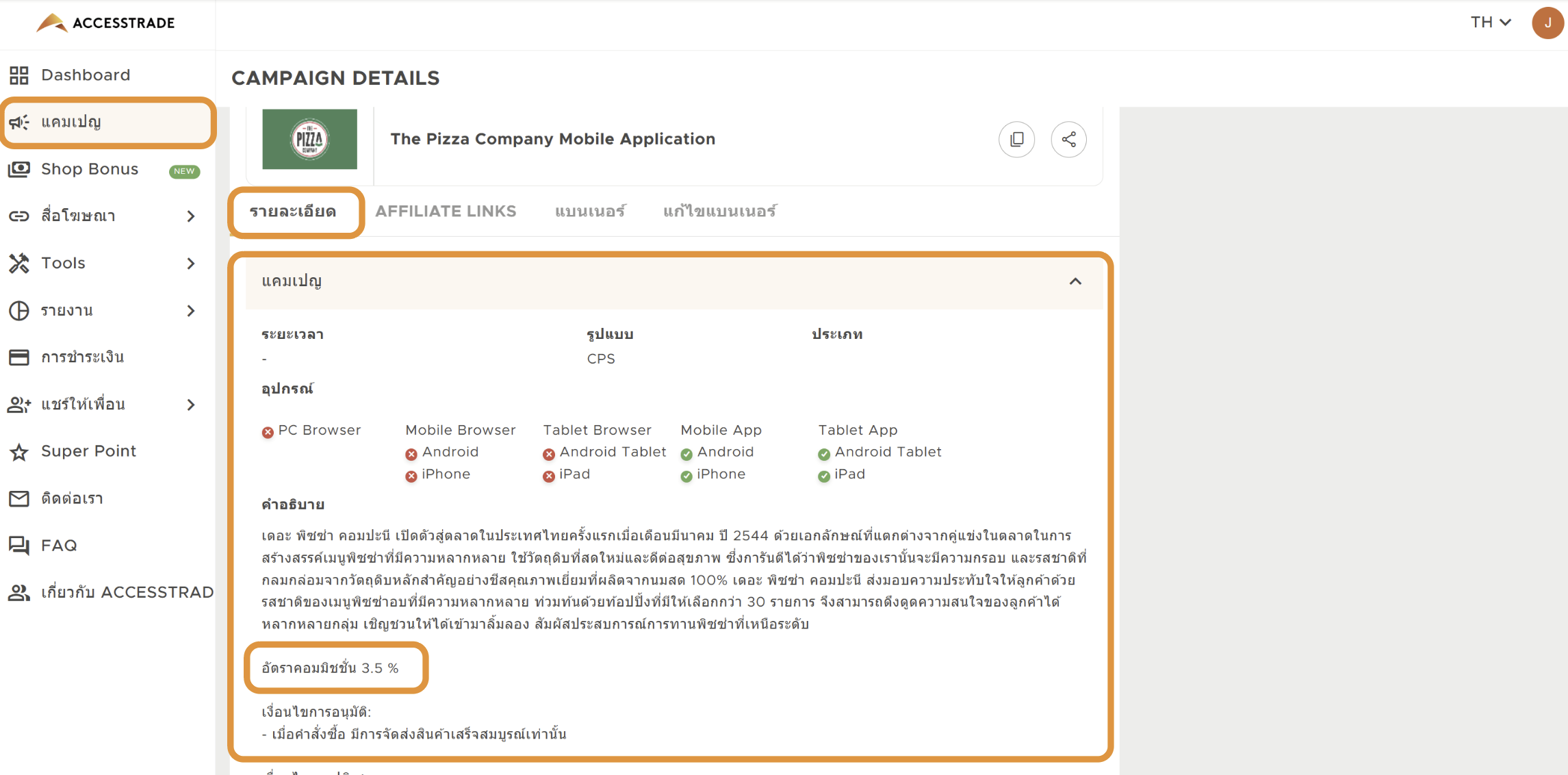The height and width of the screenshot is (775, 1568).
Task: Open FAQ menu item
Action: pyautogui.click(x=59, y=546)
